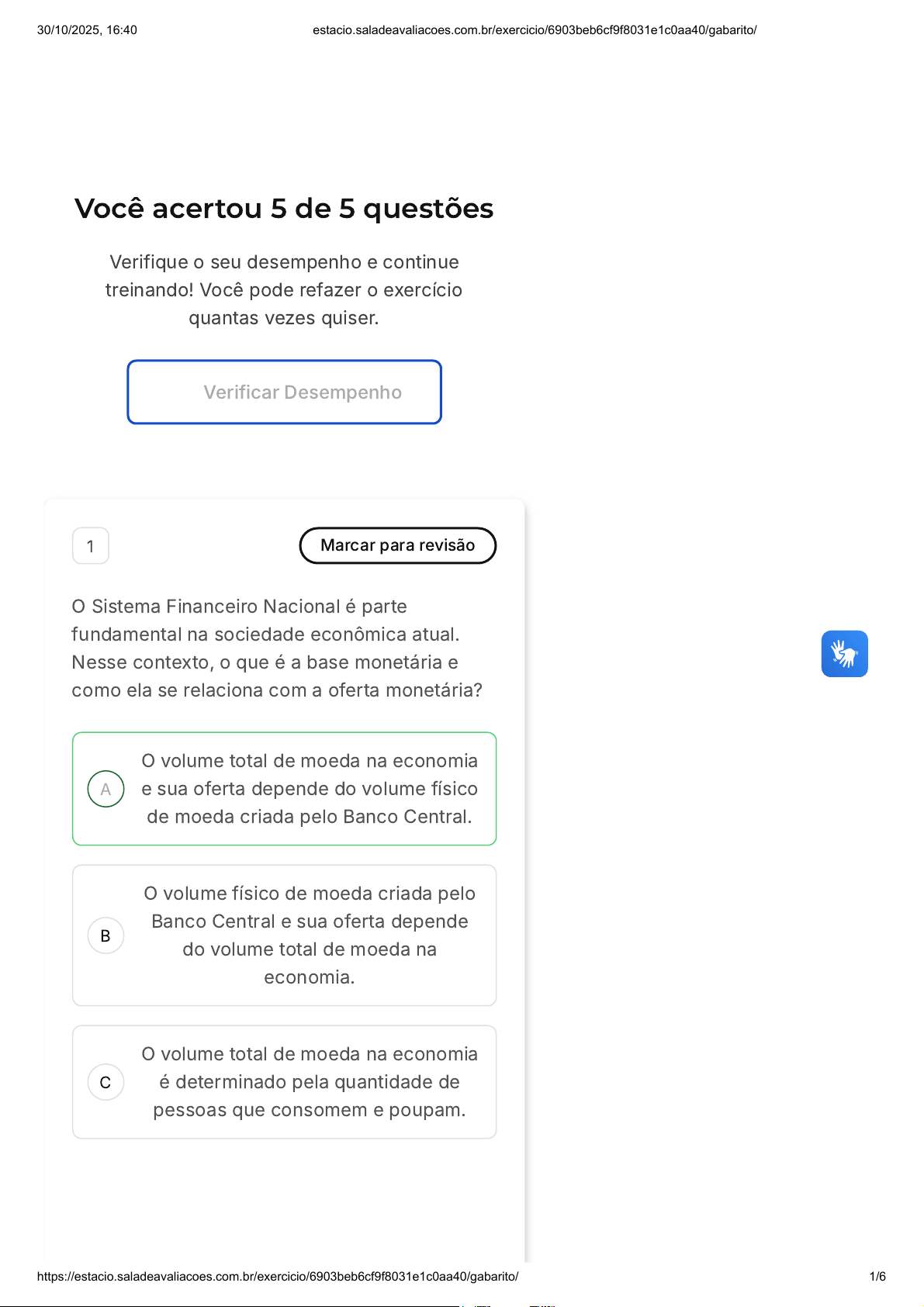Image resolution: width=924 pixels, height=1307 pixels.
Task: Click the black line at page bottom edge
Action: [233, 1305]
